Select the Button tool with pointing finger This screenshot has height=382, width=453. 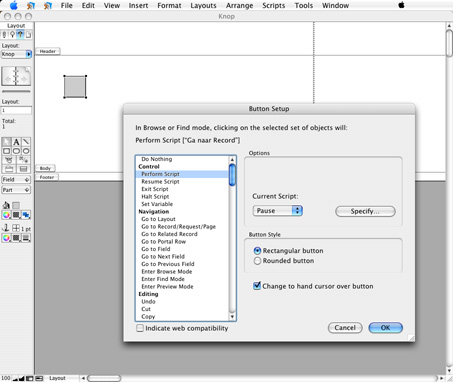click(x=8, y=160)
